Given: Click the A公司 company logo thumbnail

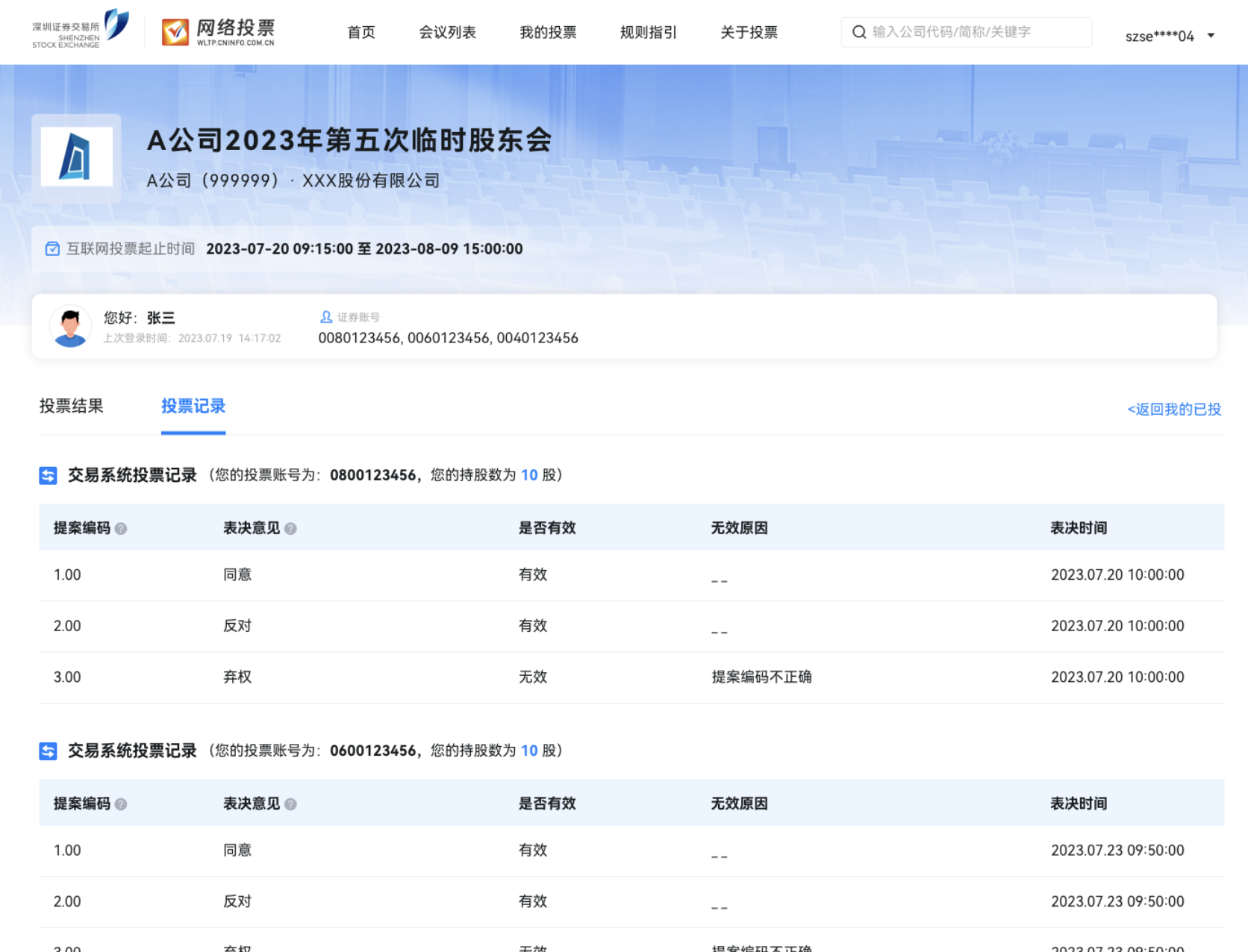Looking at the screenshot, I should pos(75,155).
